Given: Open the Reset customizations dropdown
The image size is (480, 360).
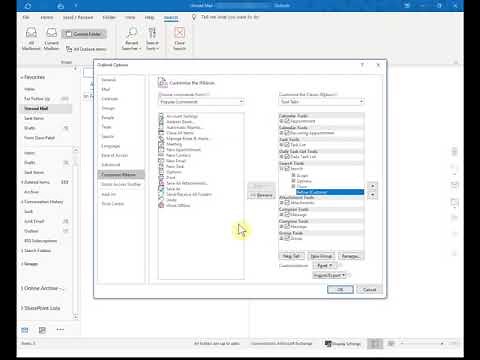Looking at the screenshot, I should click(325, 266).
